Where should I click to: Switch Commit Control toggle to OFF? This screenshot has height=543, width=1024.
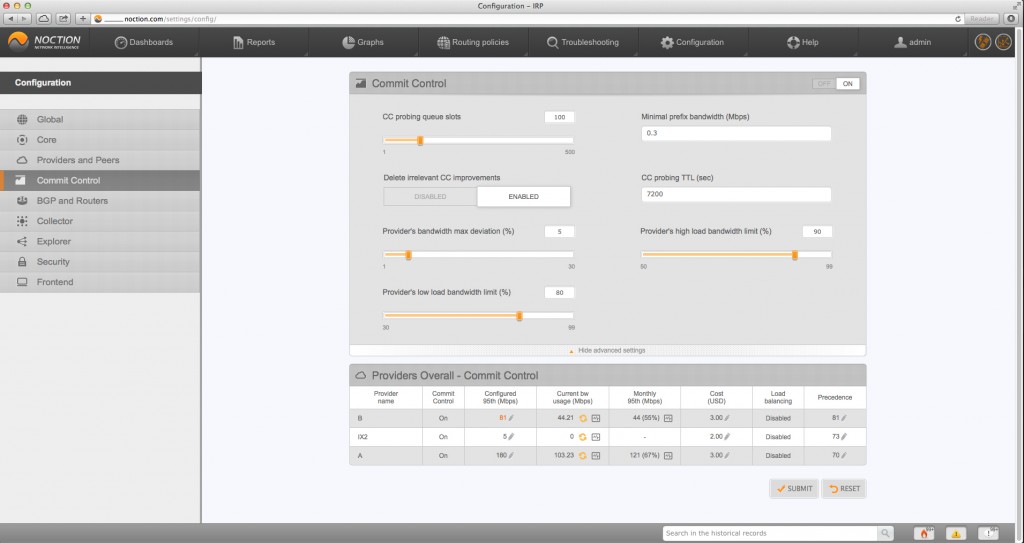click(824, 84)
